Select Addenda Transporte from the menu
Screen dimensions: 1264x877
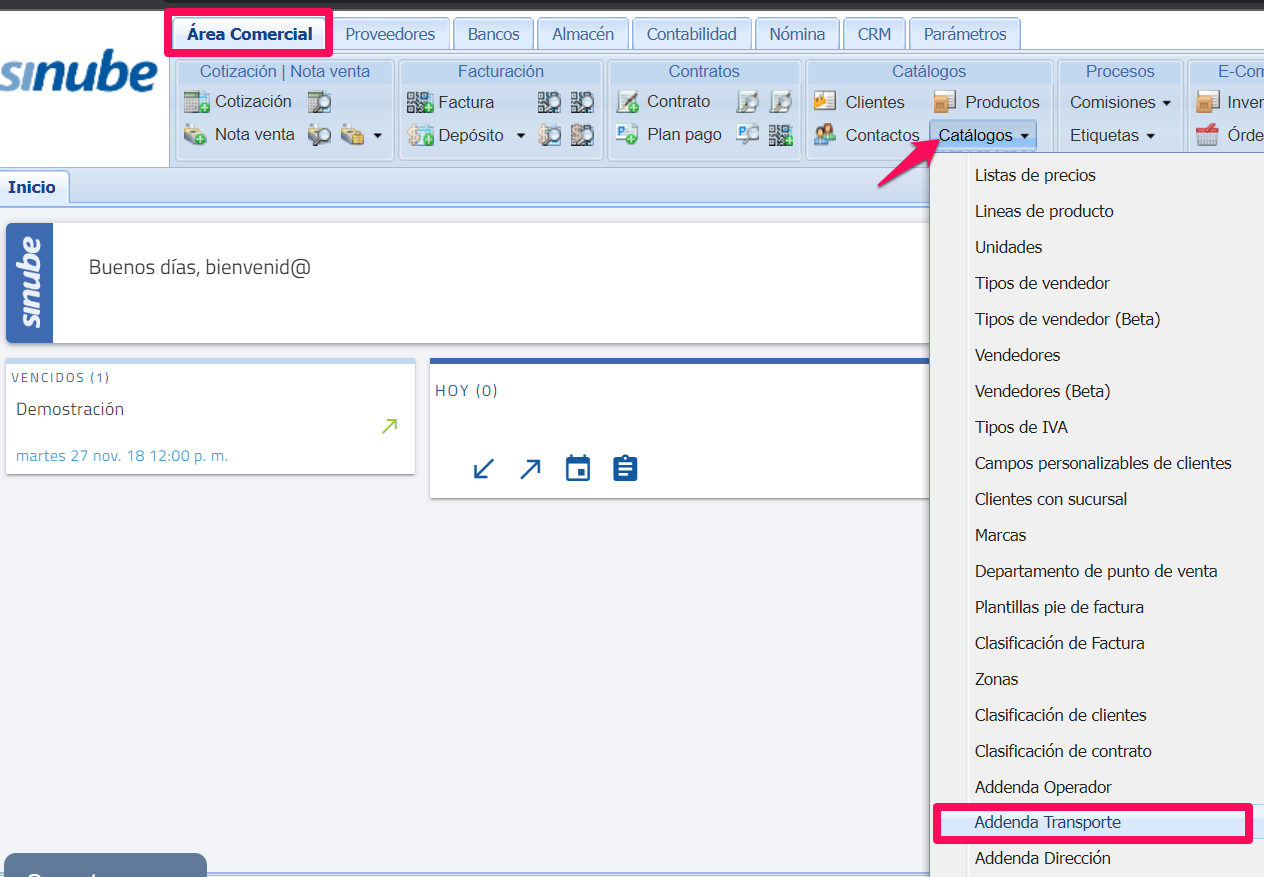click(x=1047, y=822)
